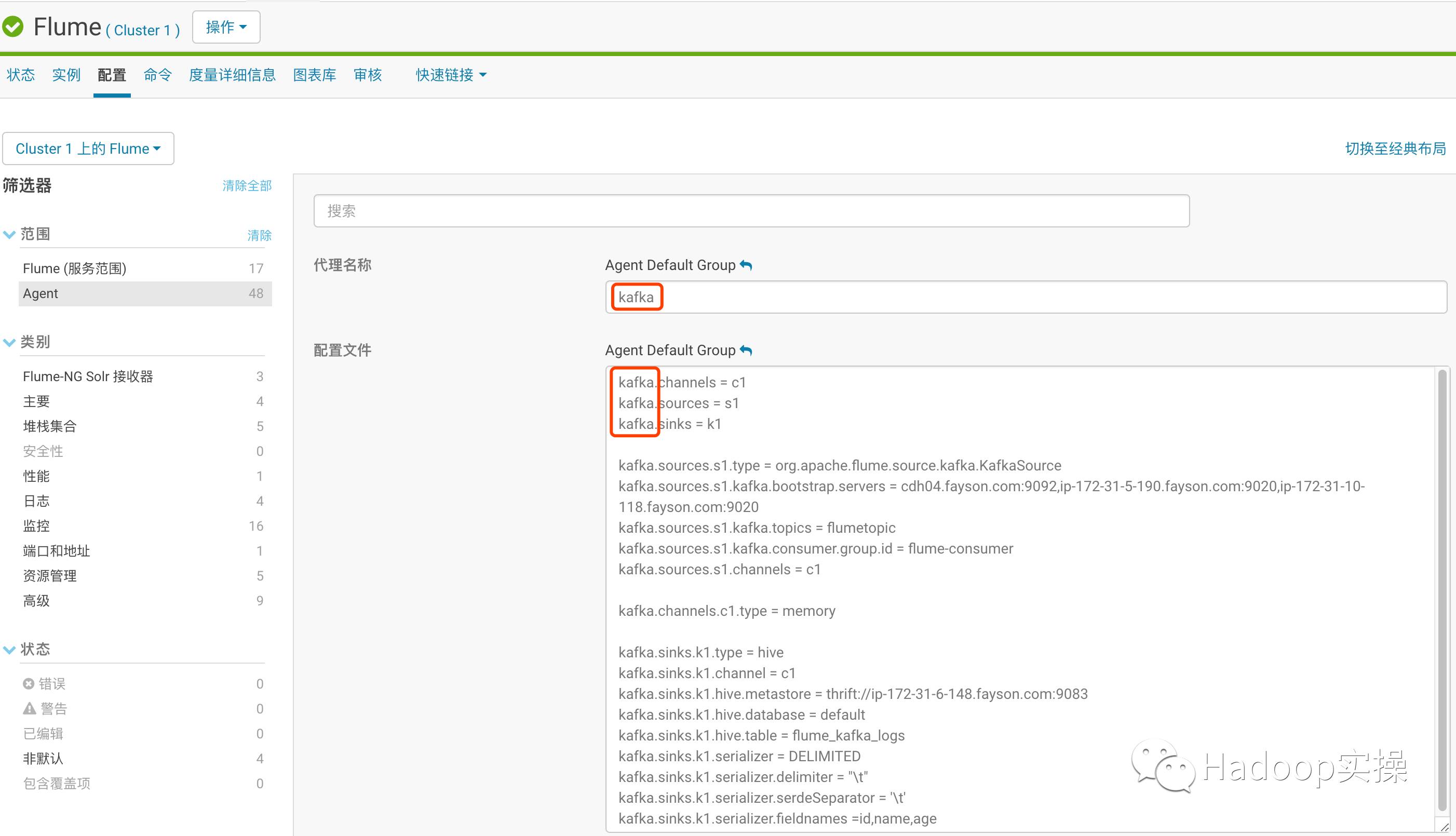Filter by 堆栈集合 category
This screenshot has width=1456, height=836.
pyautogui.click(x=145, y=426)
